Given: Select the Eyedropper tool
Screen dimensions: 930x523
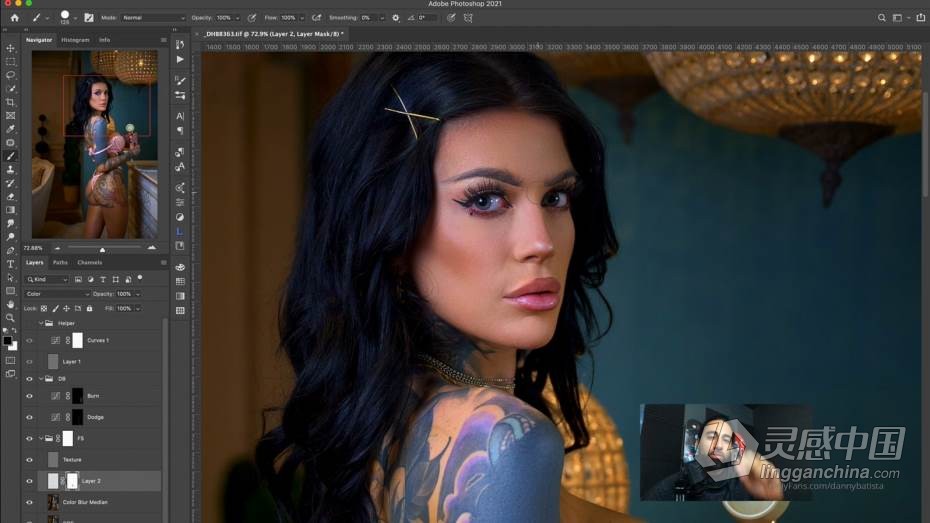Looking at the screenshot, I should (x=11, y=129).
